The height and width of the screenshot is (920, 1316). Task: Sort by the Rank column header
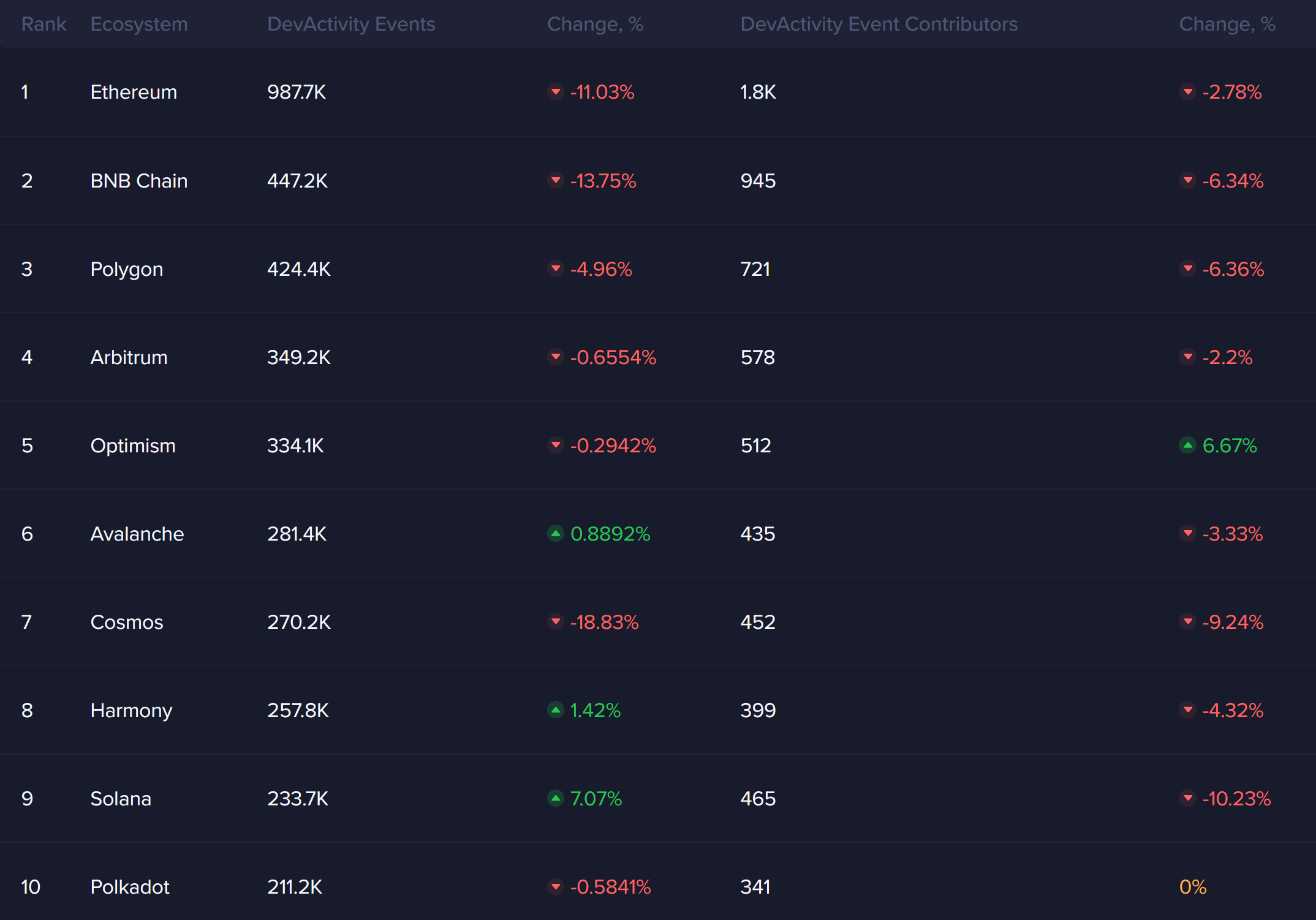click(x=43, y=24)
